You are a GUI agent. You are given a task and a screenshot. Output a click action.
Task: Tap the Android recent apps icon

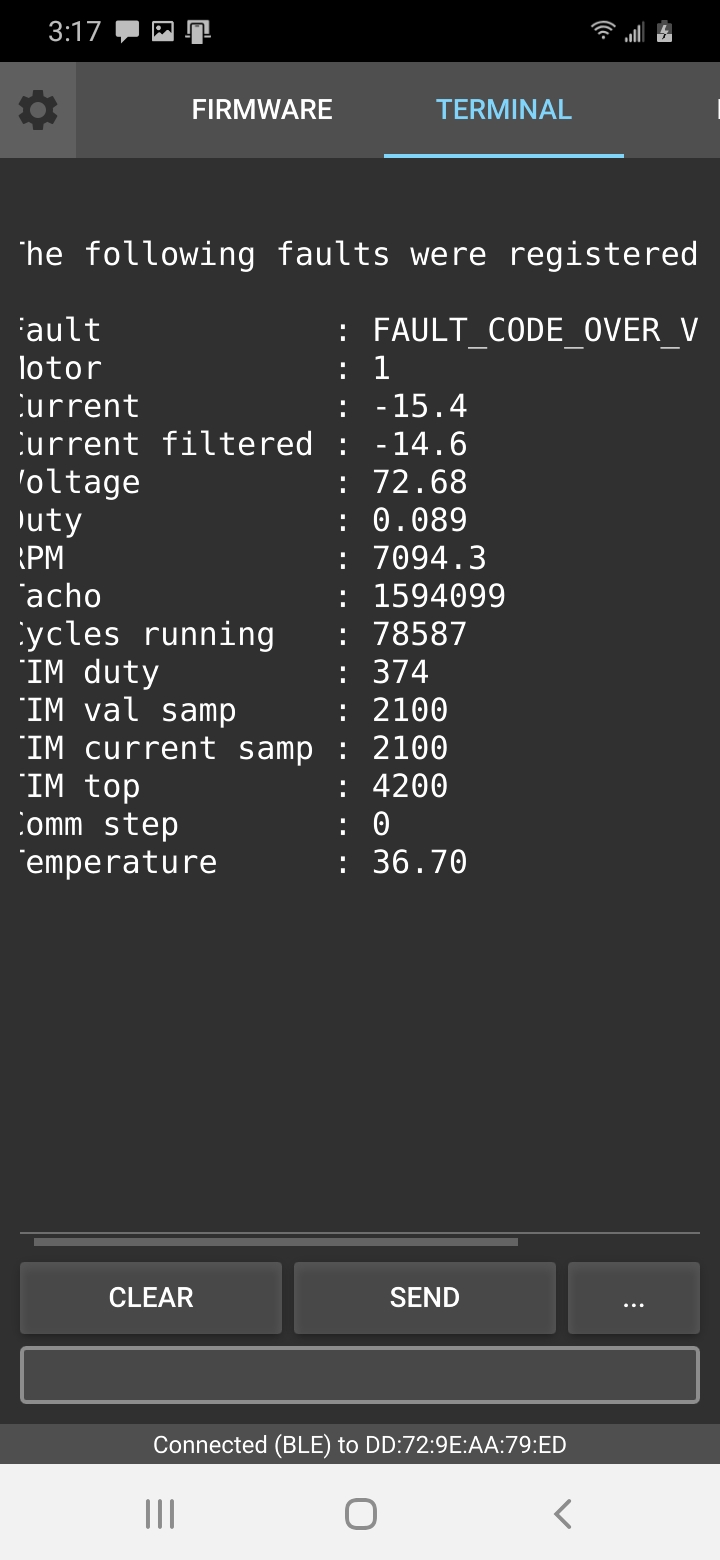tap(160, 1513)
